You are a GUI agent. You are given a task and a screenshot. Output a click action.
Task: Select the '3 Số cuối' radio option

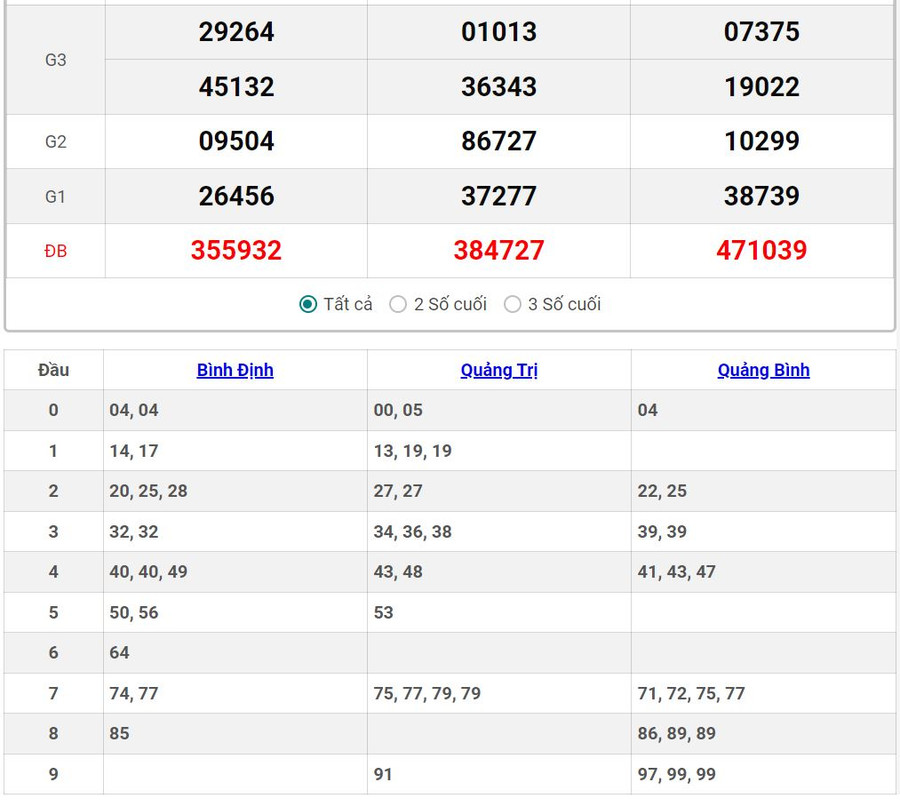tap(512, 304)
